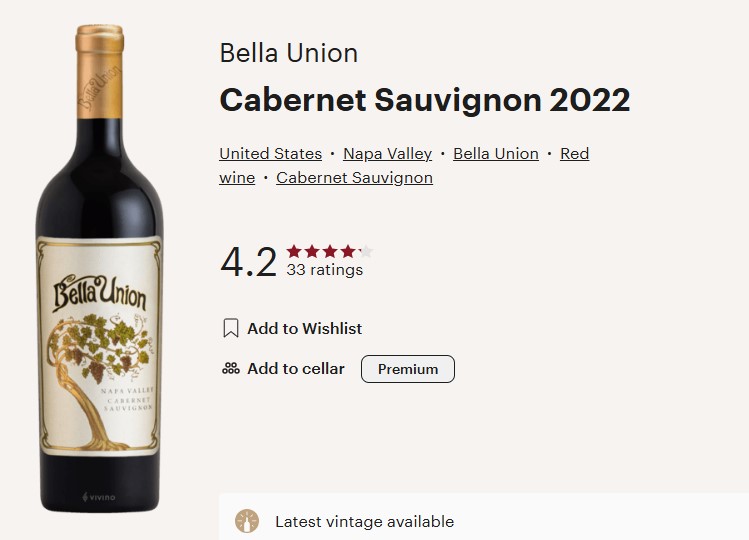
Task: Open the Napa Valley region link
Action: coord(387,154)
